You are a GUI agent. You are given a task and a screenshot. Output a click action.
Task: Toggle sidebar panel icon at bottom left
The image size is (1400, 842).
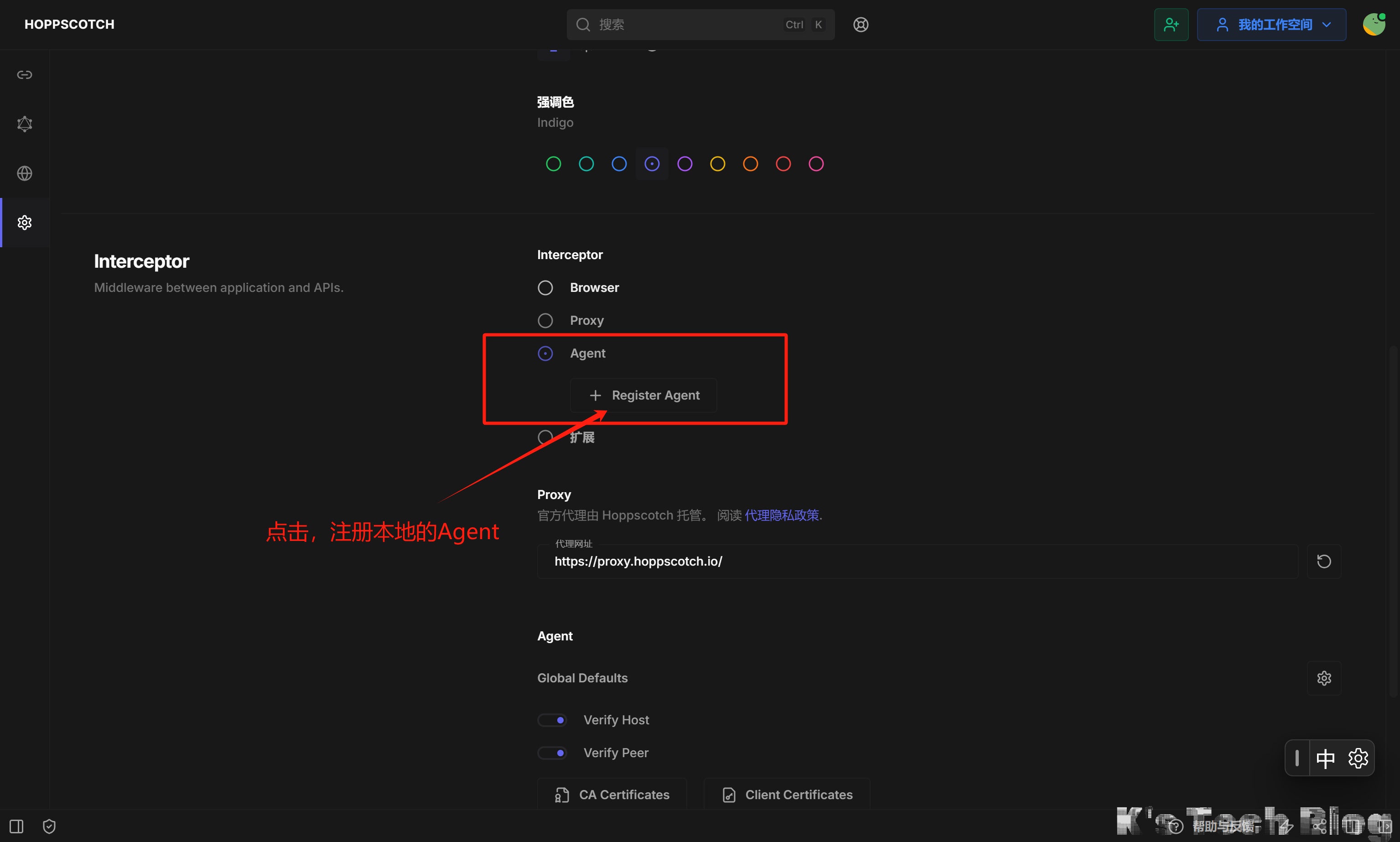pyautogui.click(x=16, y=826)
